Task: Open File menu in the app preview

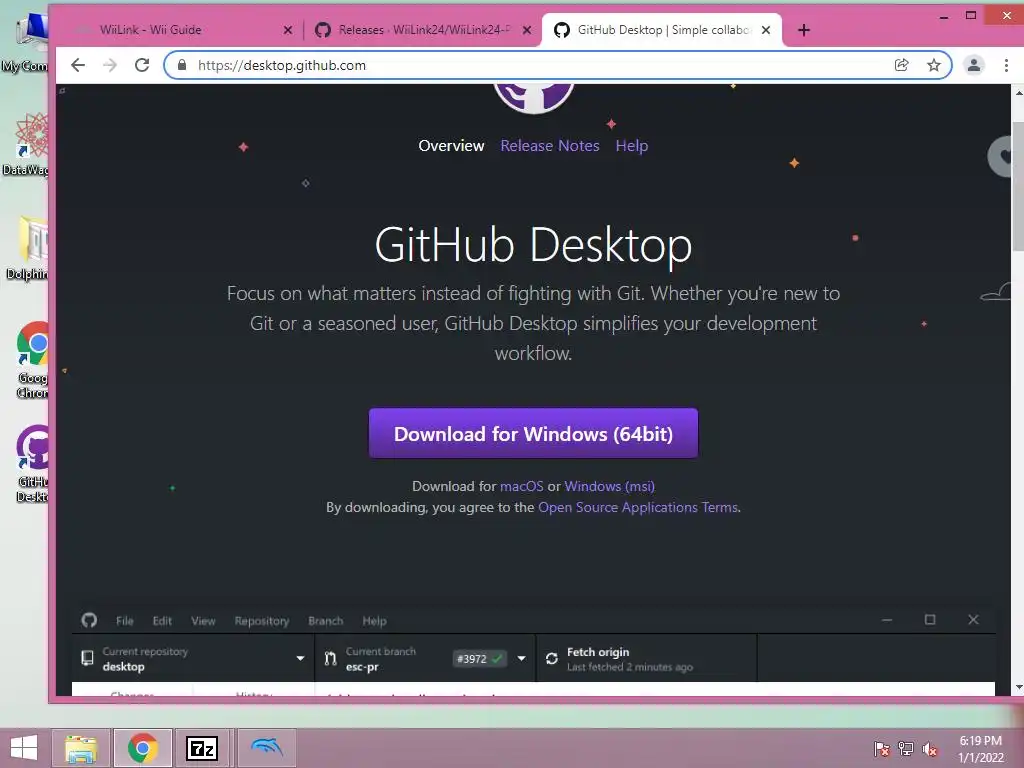Action: [x=125, y=621]
